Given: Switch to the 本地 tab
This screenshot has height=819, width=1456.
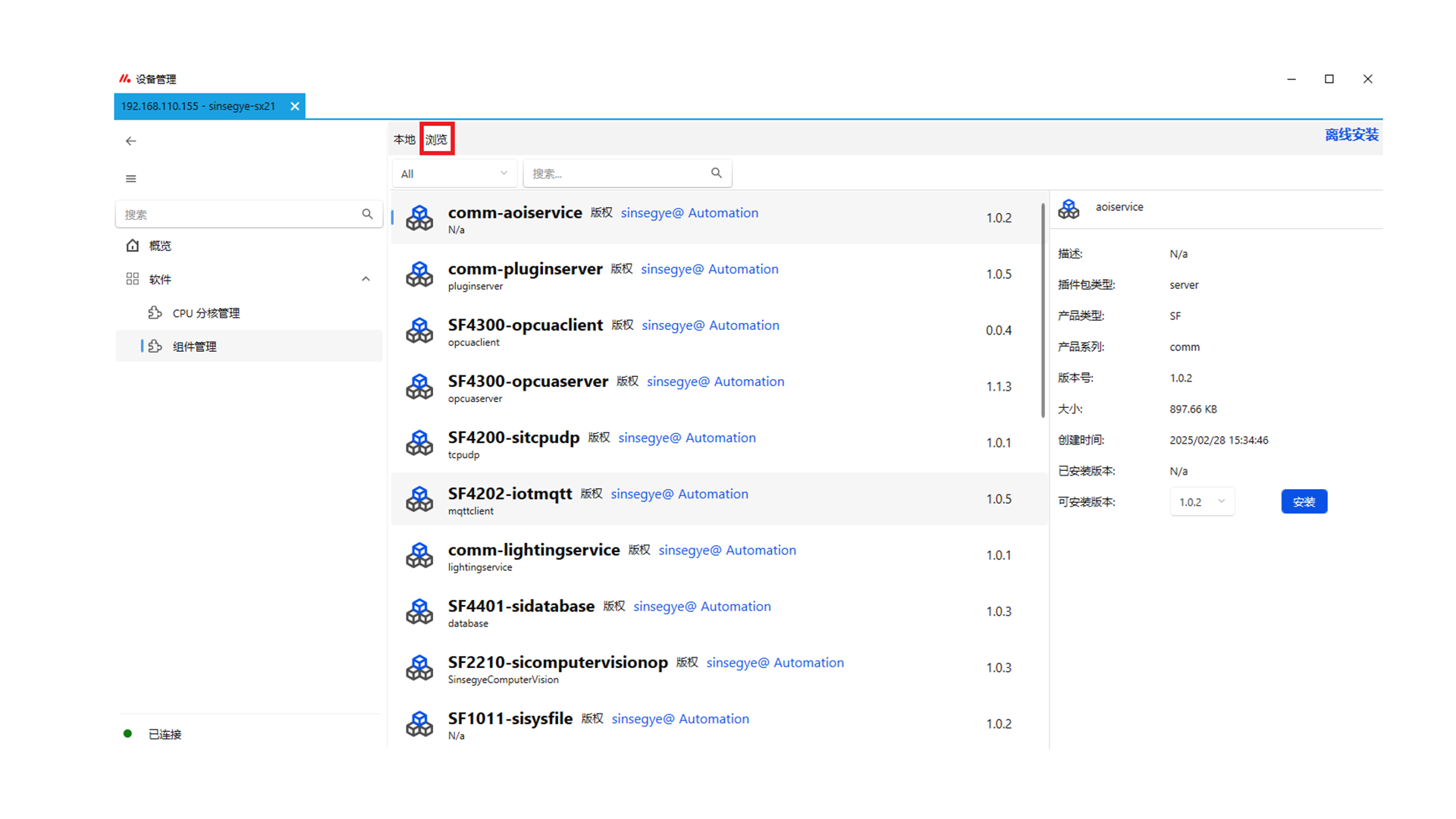Looking at the screenshot, I should pos(404,140).
